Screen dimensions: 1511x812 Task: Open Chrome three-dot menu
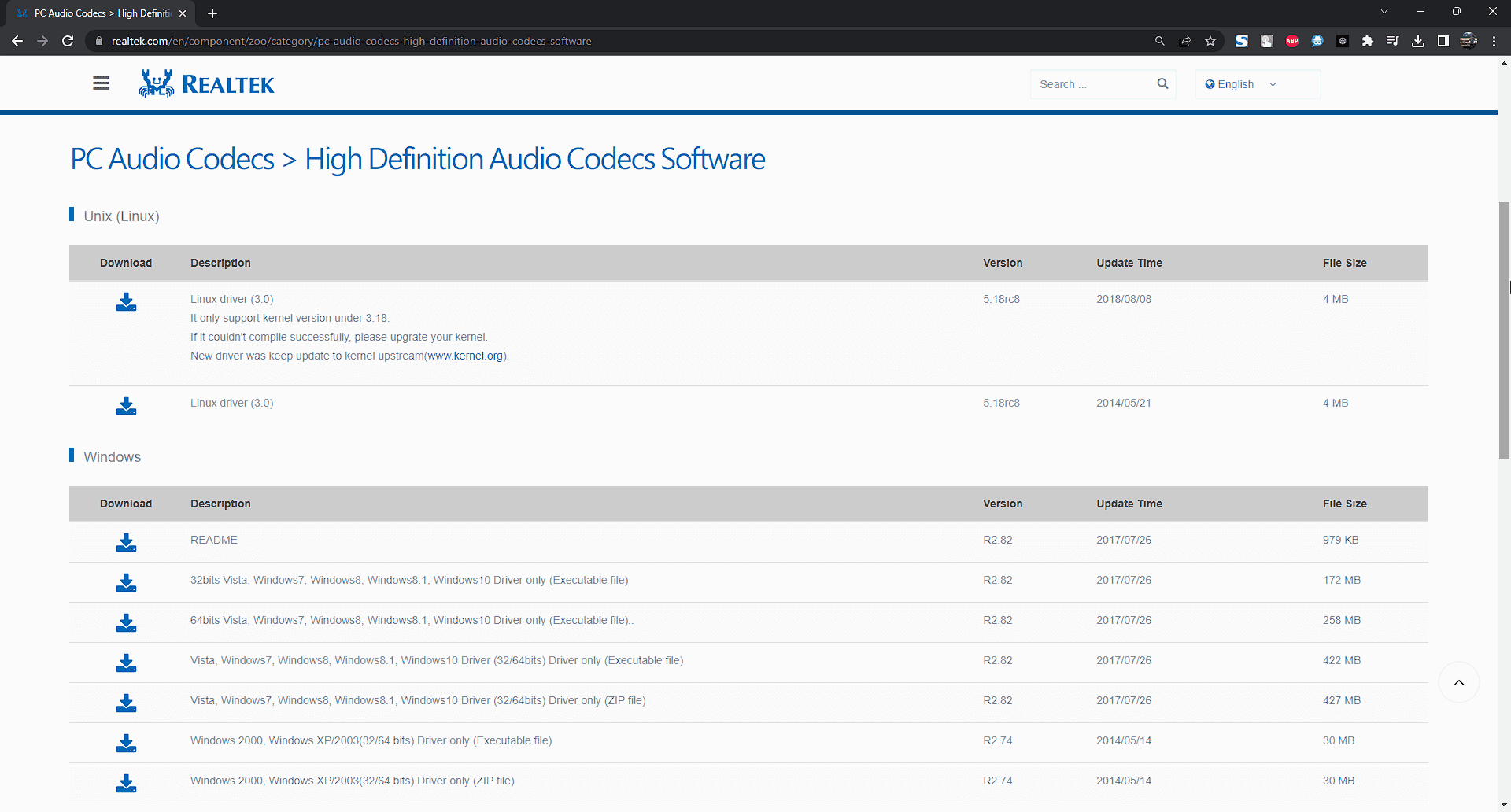1494,41
